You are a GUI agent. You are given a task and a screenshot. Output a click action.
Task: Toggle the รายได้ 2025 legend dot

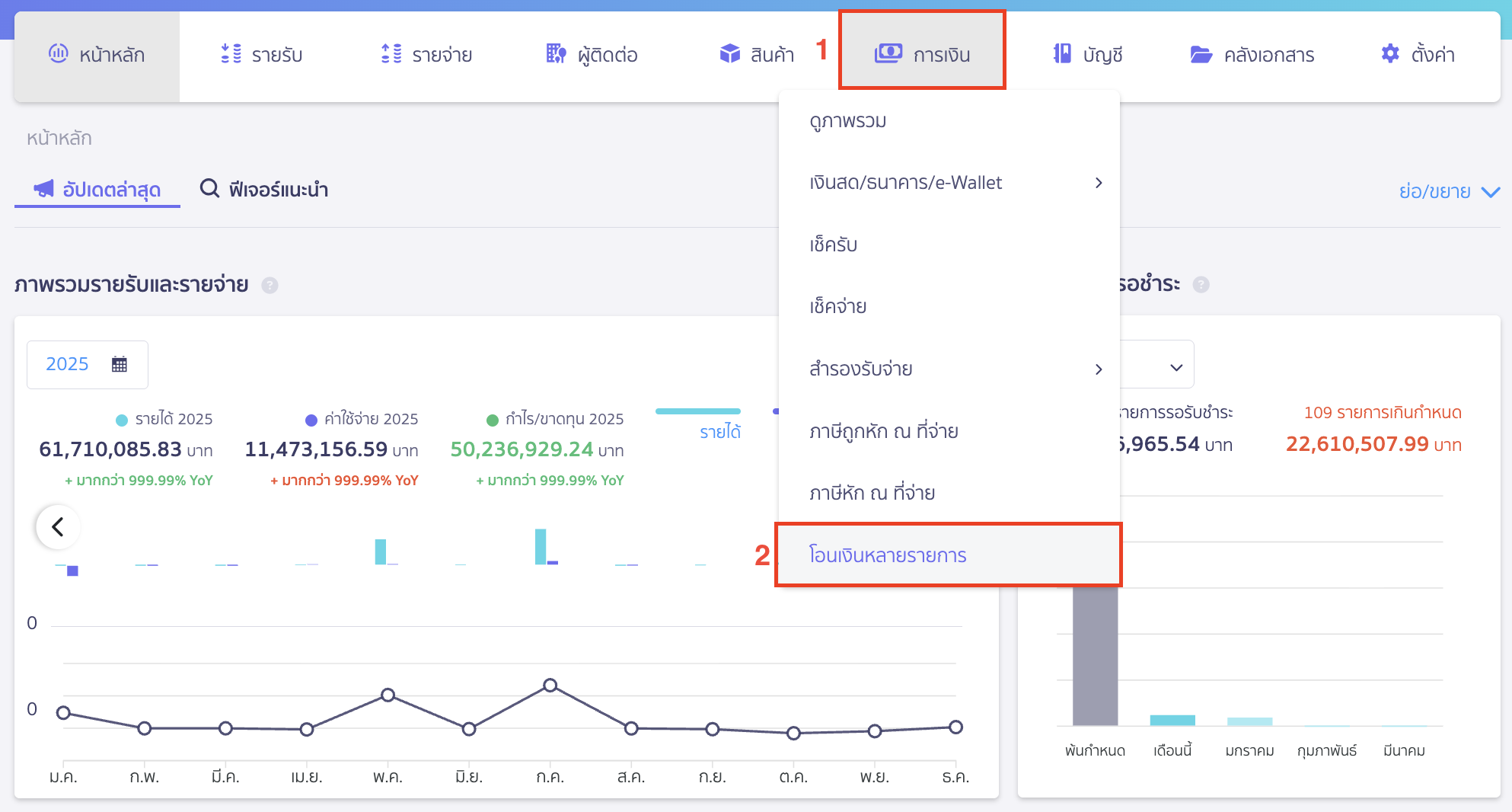pos(122,420)
